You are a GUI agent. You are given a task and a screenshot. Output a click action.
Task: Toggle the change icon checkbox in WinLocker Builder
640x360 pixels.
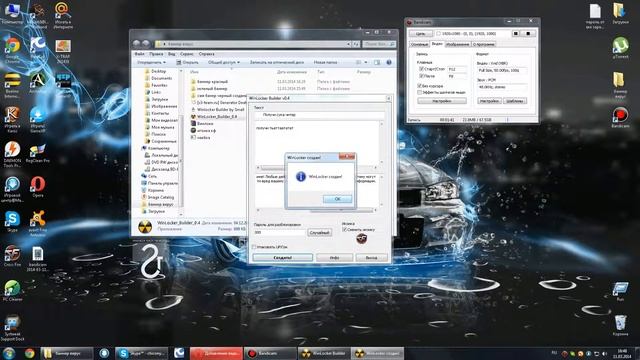(x=344, y=230)
